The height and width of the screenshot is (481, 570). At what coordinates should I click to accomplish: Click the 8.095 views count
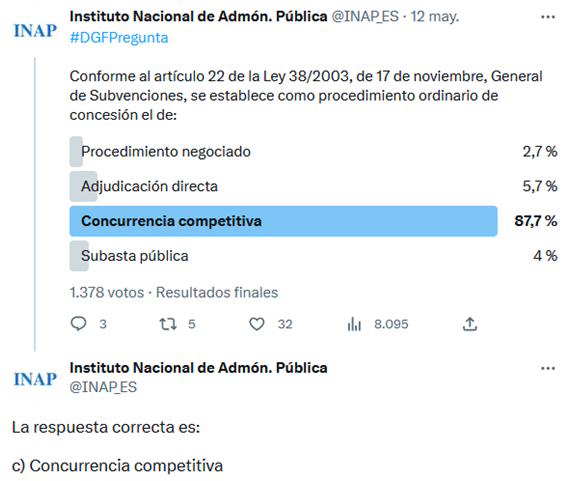point(391,324)
